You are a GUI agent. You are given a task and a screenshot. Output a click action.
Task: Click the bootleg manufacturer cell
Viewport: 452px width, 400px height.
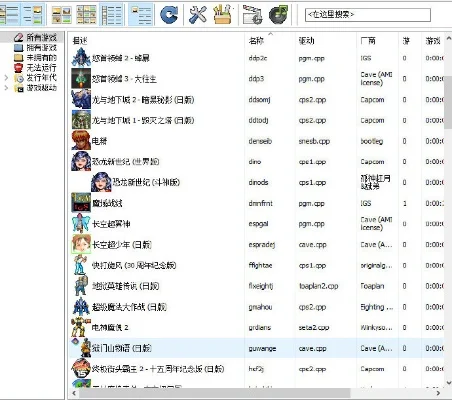click(371, 141)
